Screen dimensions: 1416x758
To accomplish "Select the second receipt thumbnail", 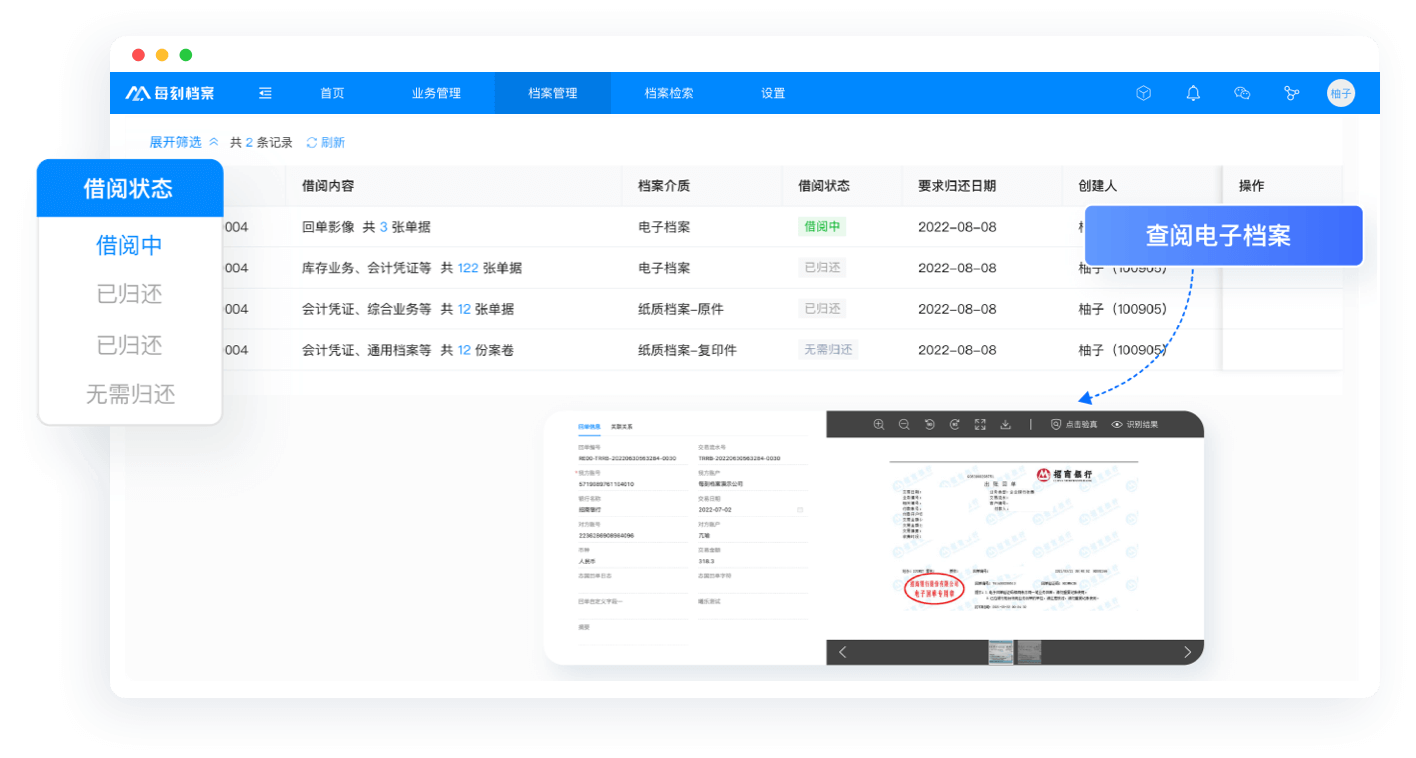I will point(1028,652).
